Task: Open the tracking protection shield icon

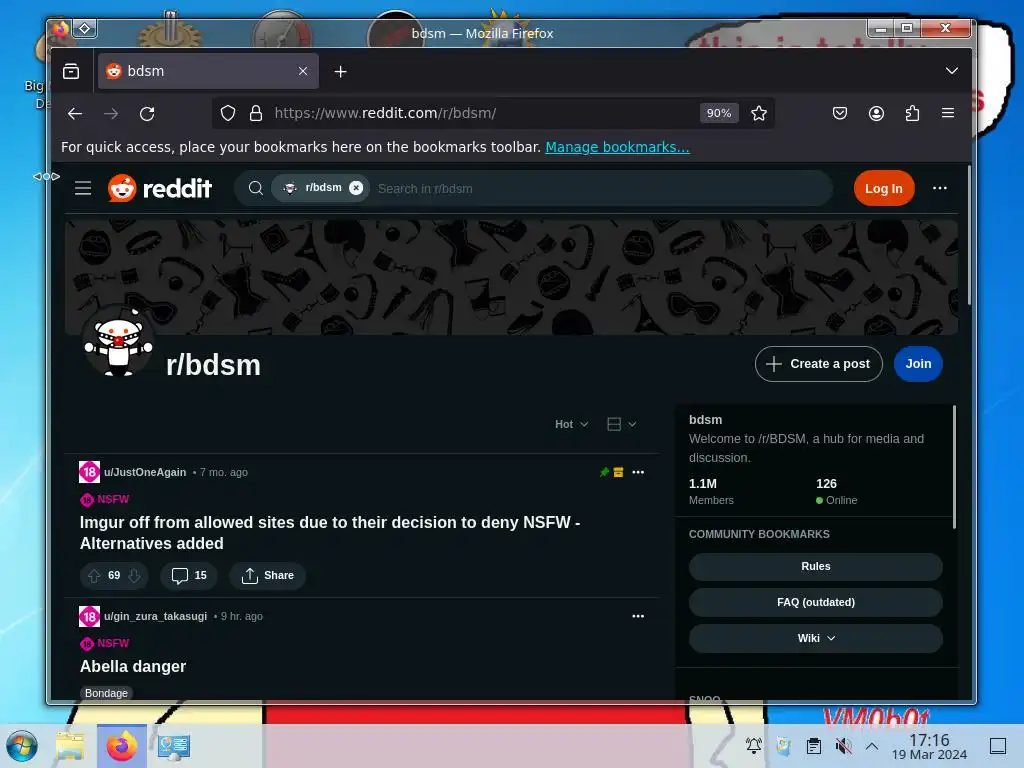Action: (x=227, y=113)
